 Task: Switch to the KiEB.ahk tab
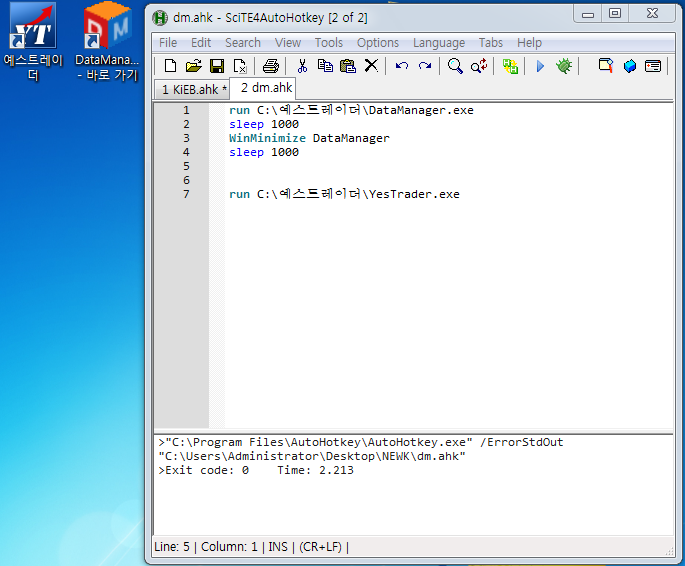coord(190,89)
